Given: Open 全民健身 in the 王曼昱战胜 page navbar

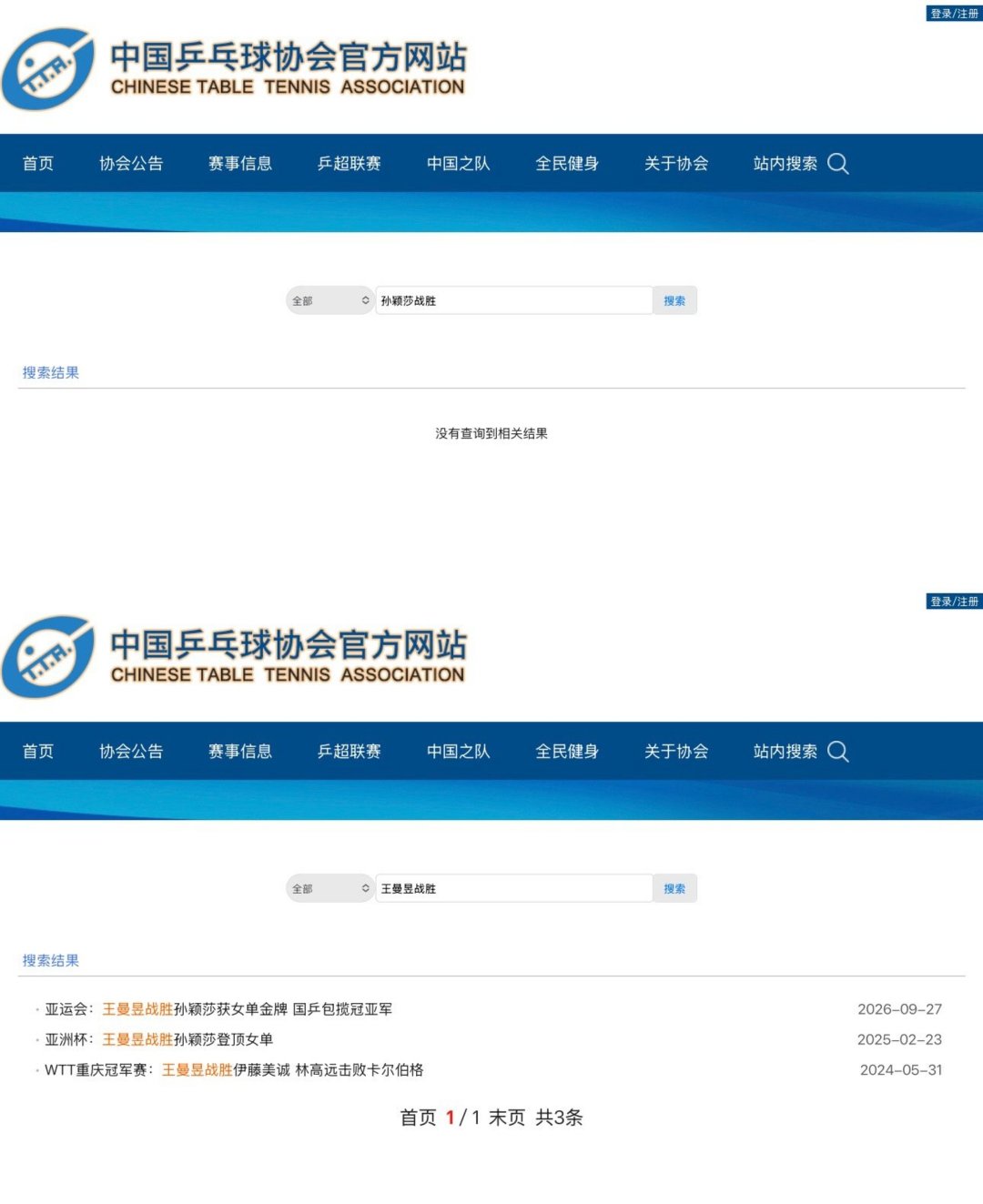Looking at the screenshot, I should click(567, 752).
